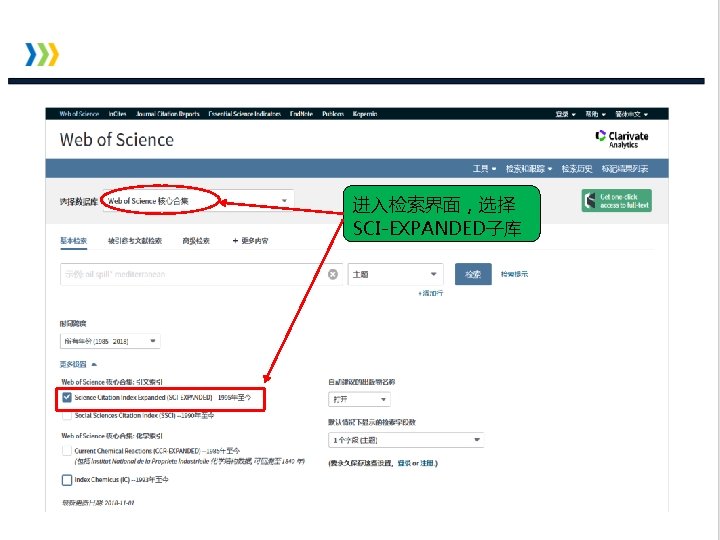Open Journal Citation Reports link
The image size is (720, 540).
click(x=168, y=114)
